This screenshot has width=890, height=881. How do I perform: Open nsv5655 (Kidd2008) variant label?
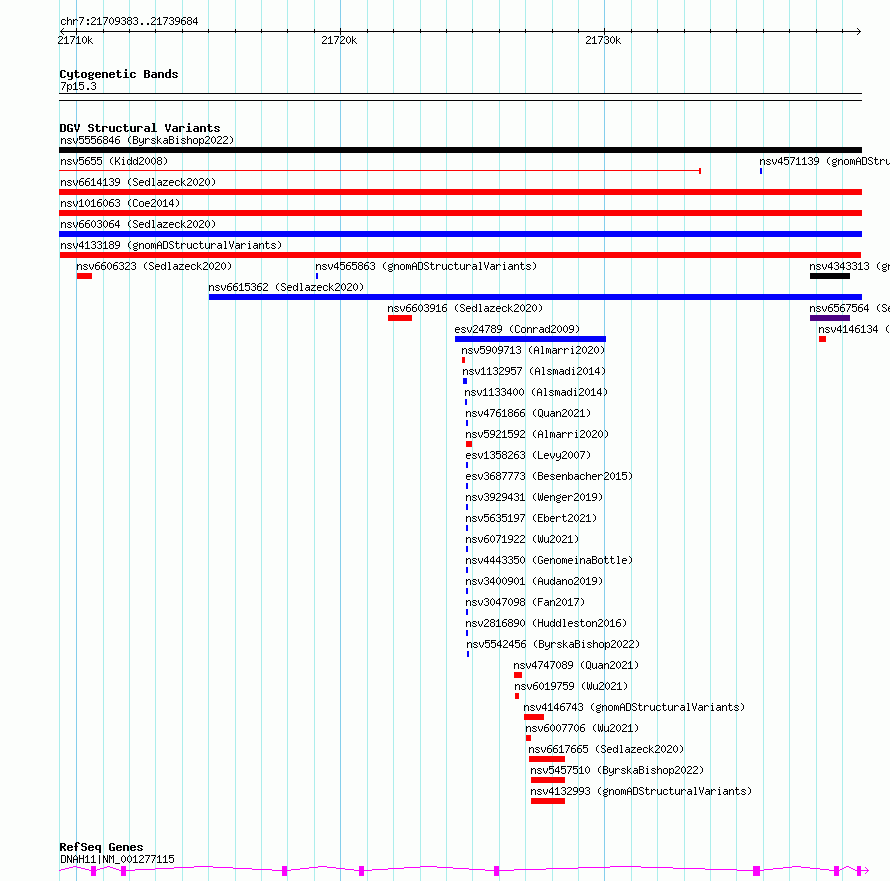pyautogui.click(x=114, y=161)
